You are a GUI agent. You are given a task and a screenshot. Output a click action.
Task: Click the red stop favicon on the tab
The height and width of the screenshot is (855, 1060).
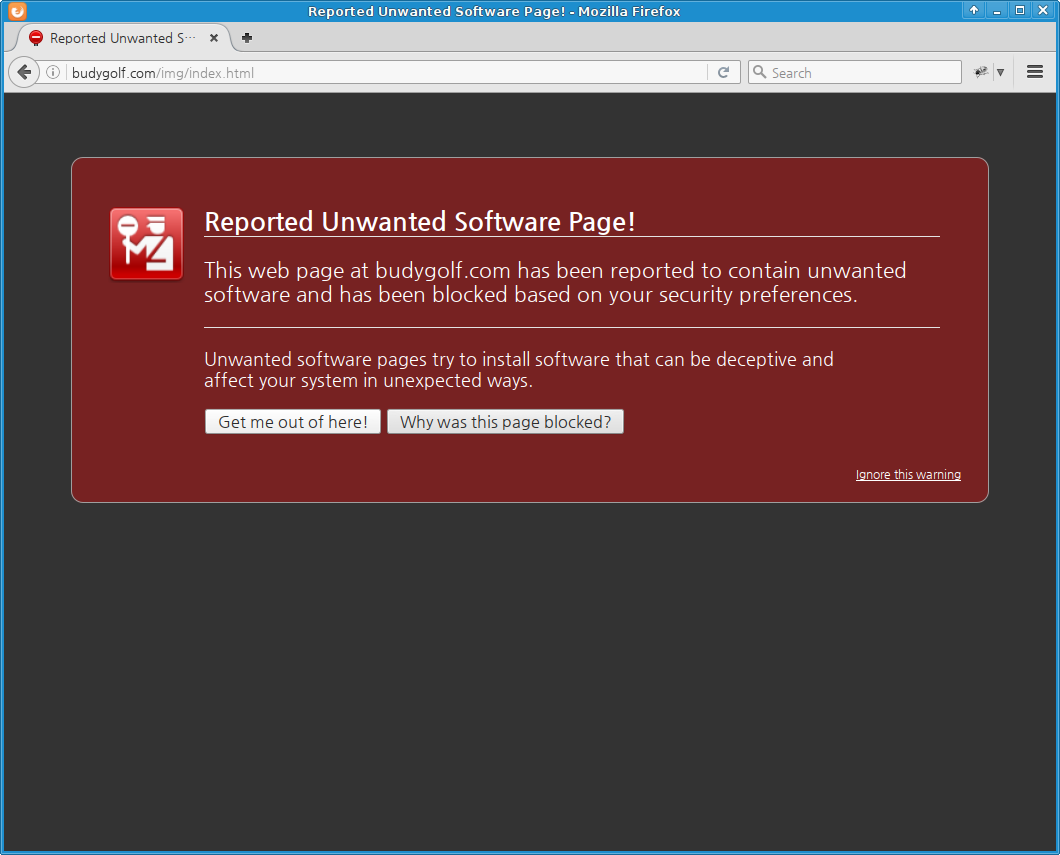click(x=36, y=38)
